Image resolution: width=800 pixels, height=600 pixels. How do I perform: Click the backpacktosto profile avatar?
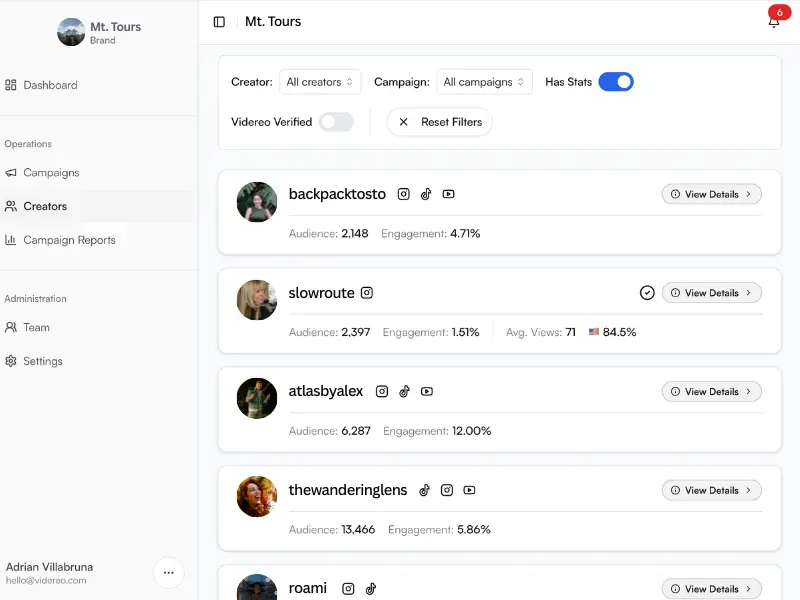tap(256, 201)
